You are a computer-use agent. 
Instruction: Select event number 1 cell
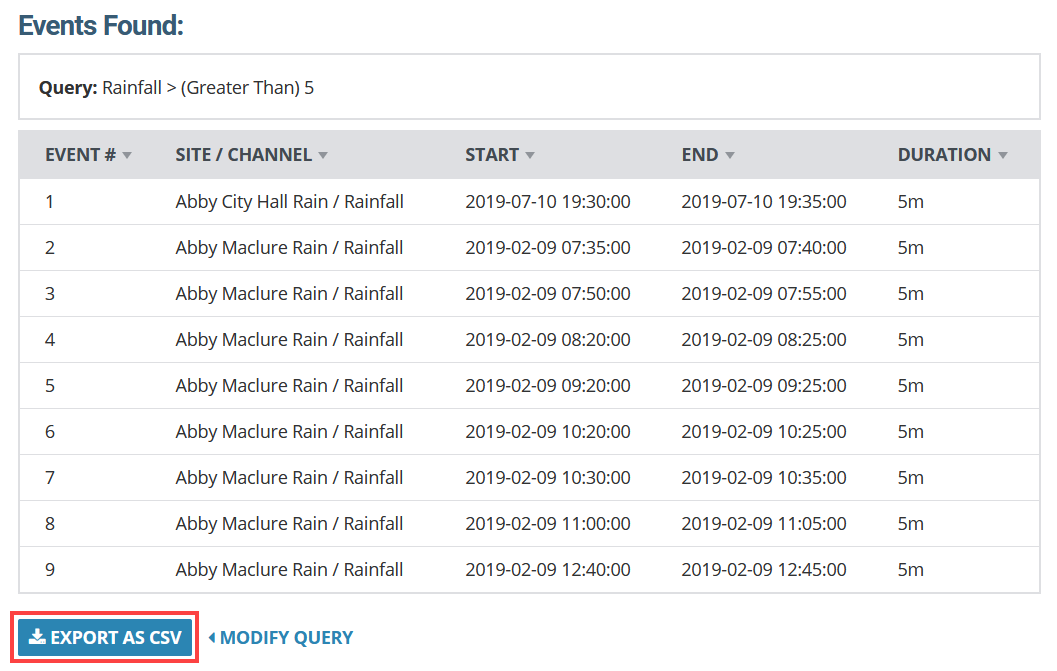click(49, 202)
